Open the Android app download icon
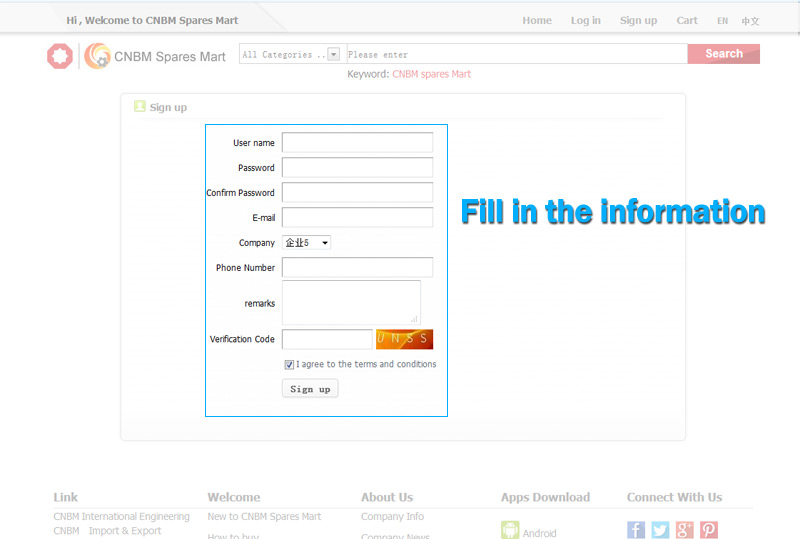Screen dimensions: 800x539 pos(510,530)
